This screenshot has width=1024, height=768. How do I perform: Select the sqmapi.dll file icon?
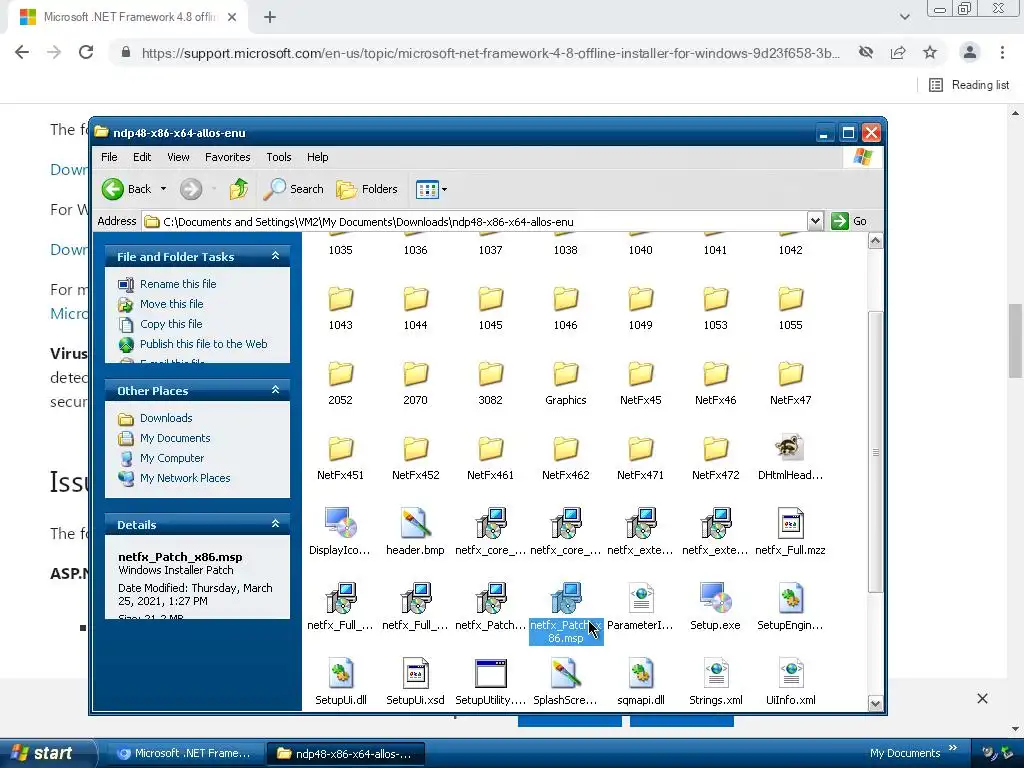pyautogui.click(x=641, y=673)
